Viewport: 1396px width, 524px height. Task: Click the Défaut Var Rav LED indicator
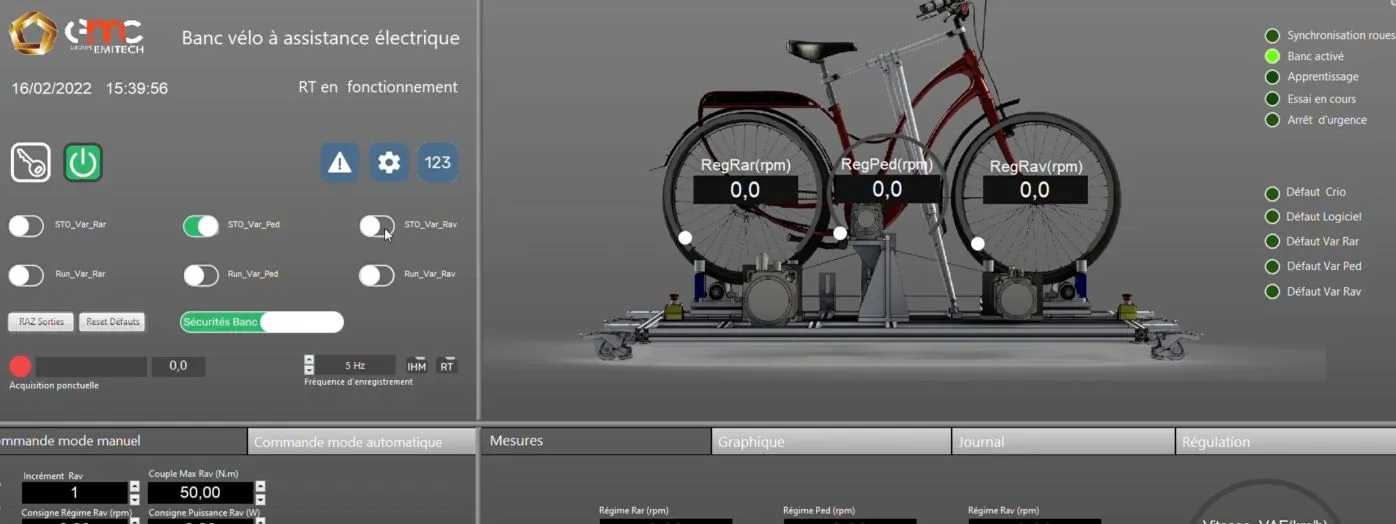pyautogui.click(x=1272, y=292)
